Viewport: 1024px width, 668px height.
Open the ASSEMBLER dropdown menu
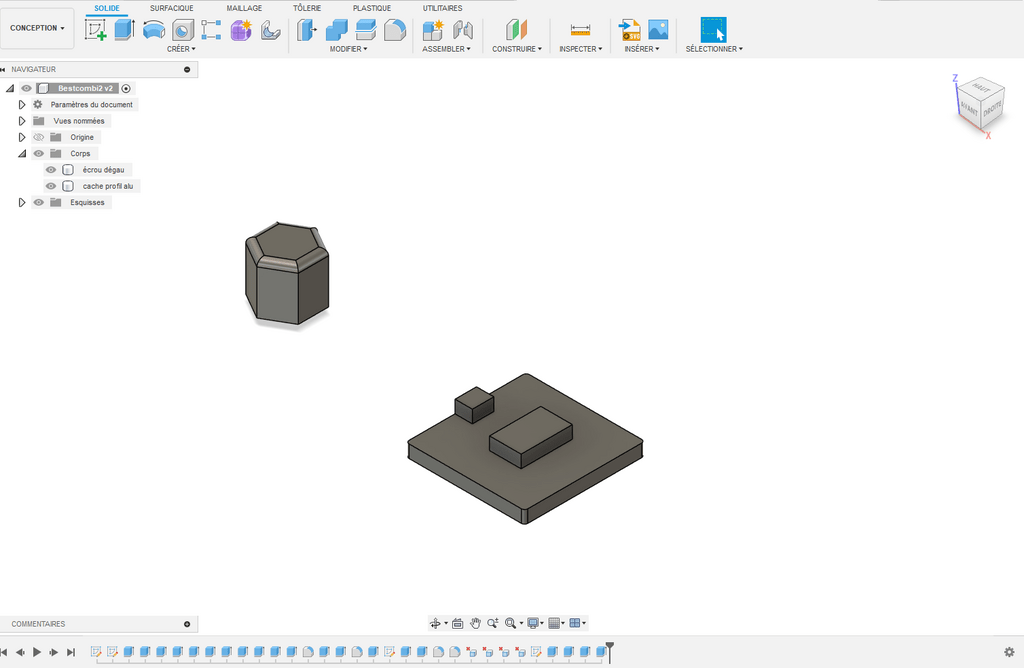(446, 49)
